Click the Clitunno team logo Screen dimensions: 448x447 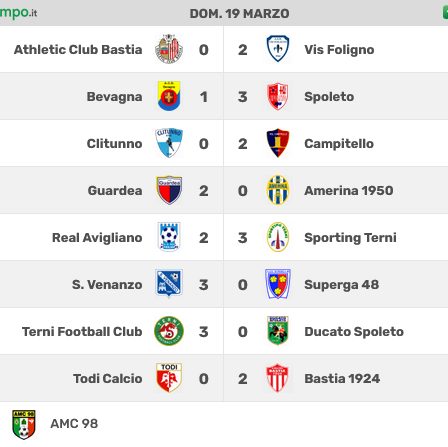click(169, 143)
